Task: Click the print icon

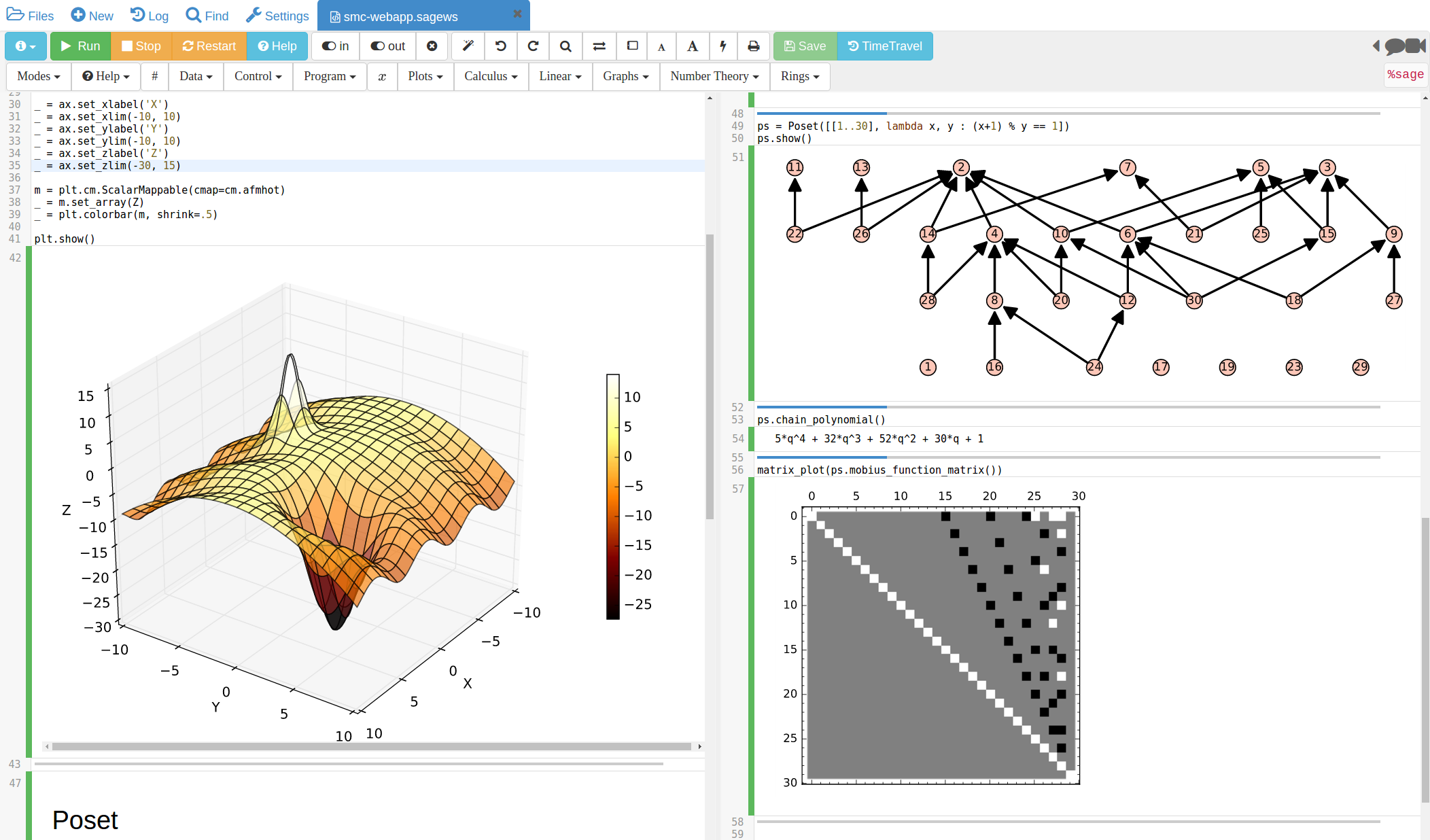Action: [x=753, y=46]
